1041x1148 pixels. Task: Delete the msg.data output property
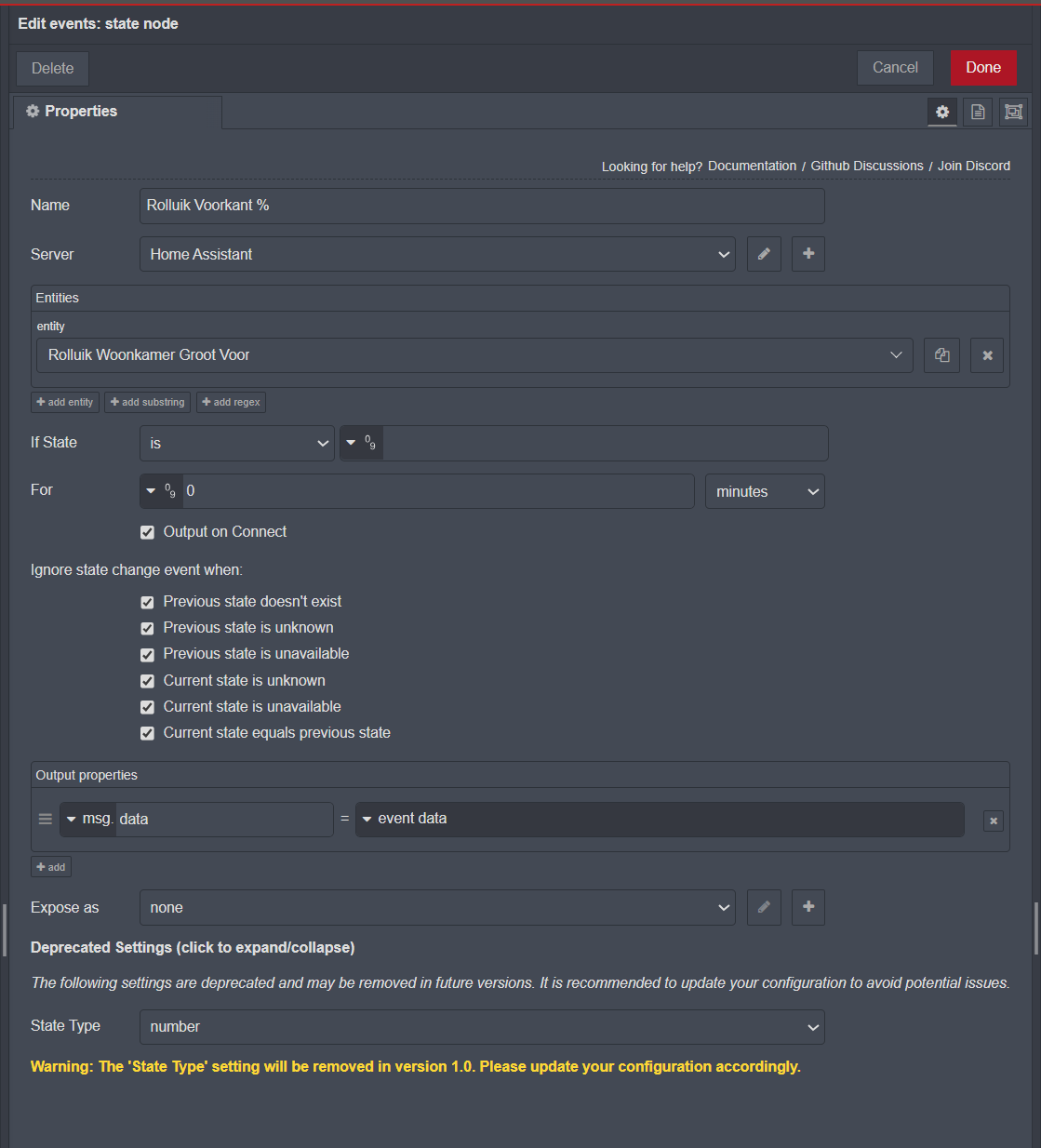(994, 821)
